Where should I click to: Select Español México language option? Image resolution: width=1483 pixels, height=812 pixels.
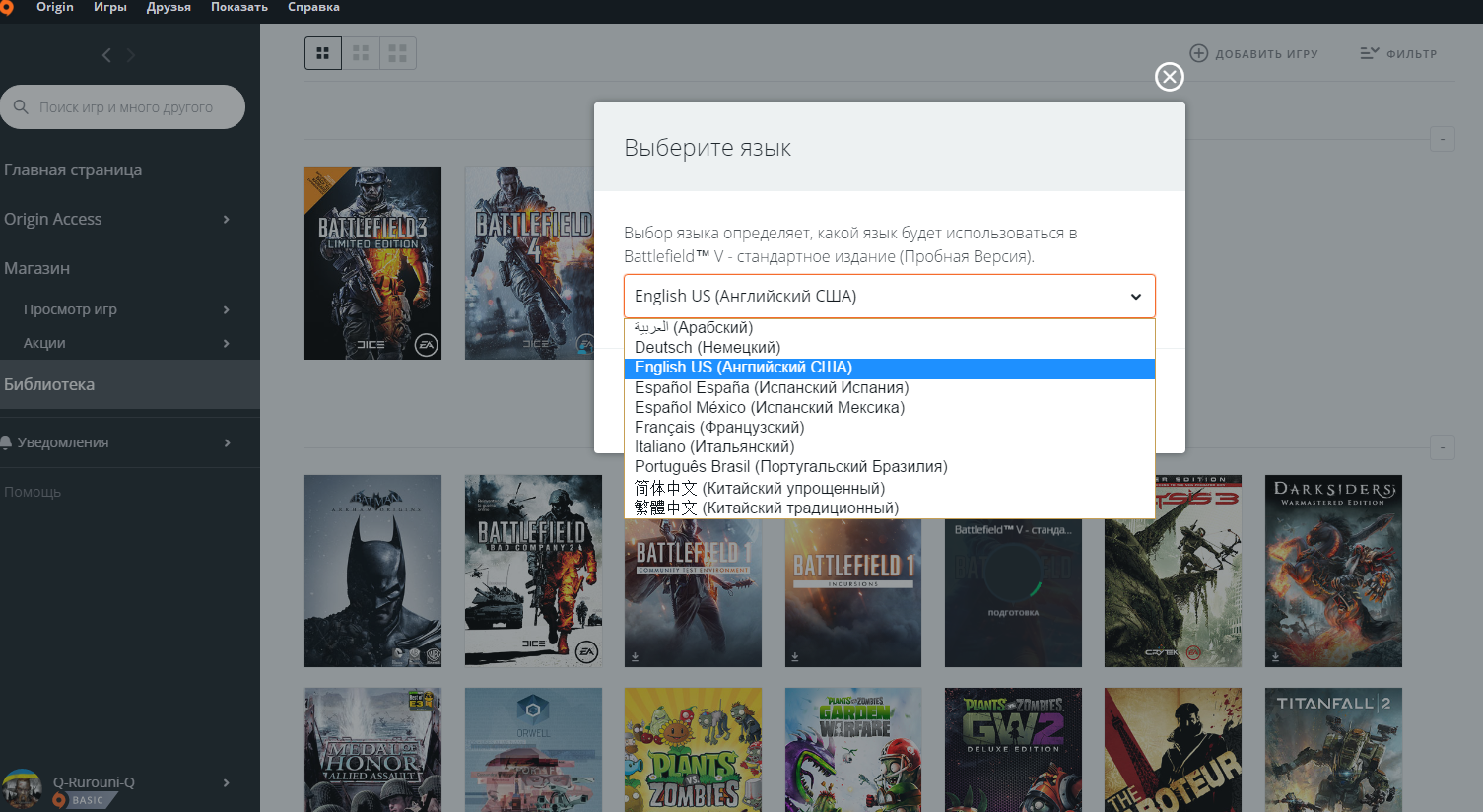click(x=889, y=408)
